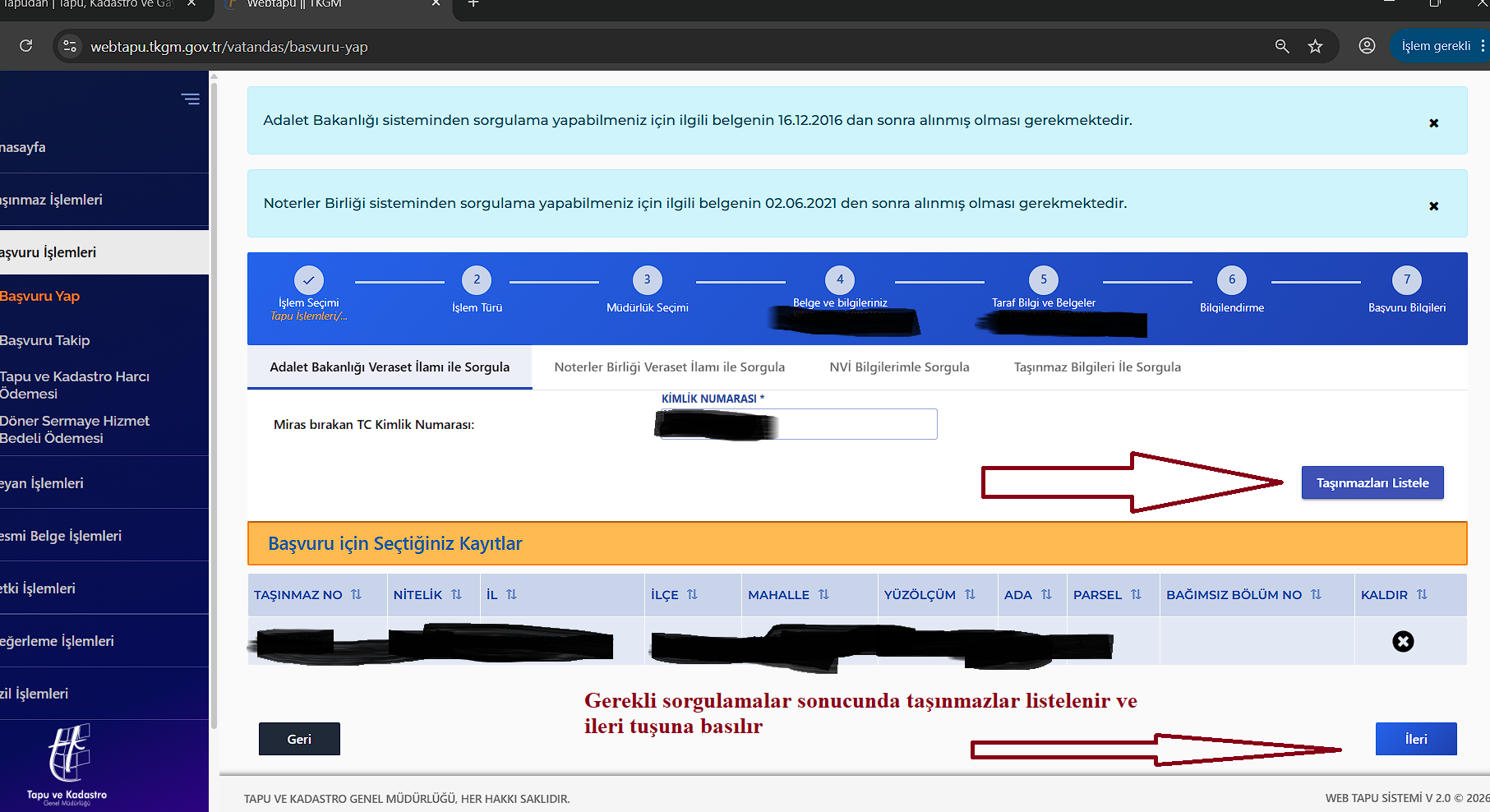Screen dimensions: 1490x812
Task: Sort table by TAŞINMAZ NO column
Action: pyautogui.click(x=356, y=594)
